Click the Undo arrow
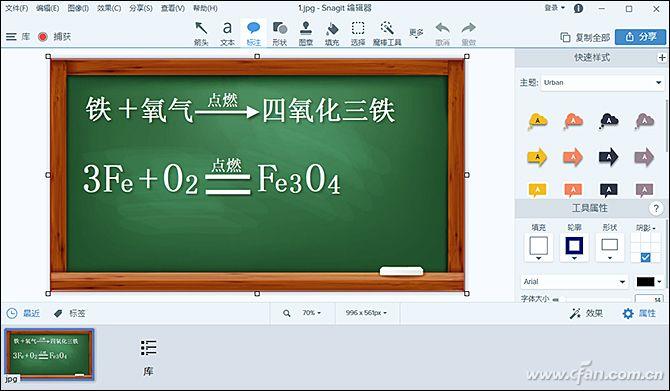 tap(443, 33)
